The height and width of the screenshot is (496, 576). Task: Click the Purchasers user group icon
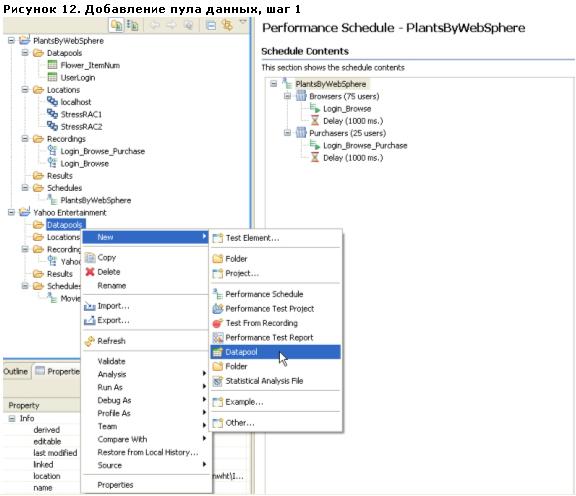point(301,133)
